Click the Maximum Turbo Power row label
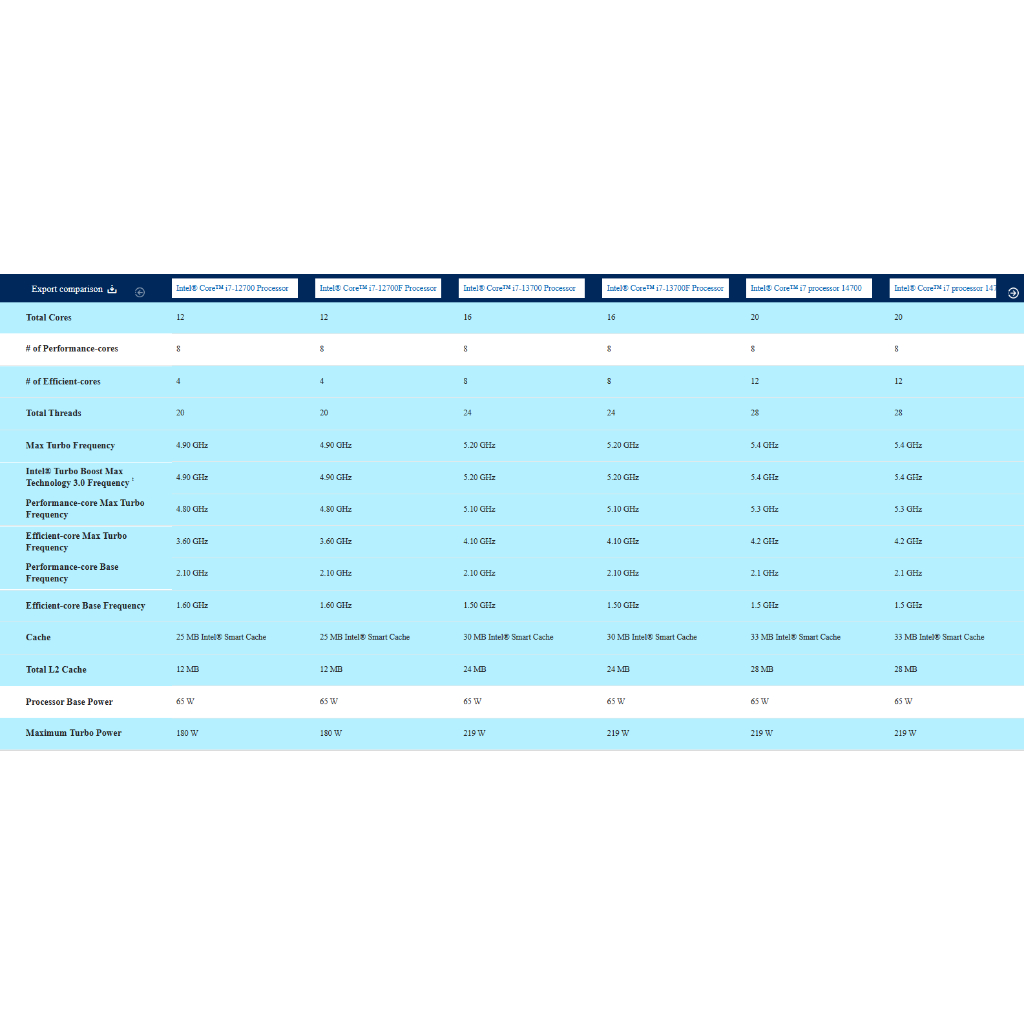The height and width of the screenshot is (1024, 1024). click(73, 733)
